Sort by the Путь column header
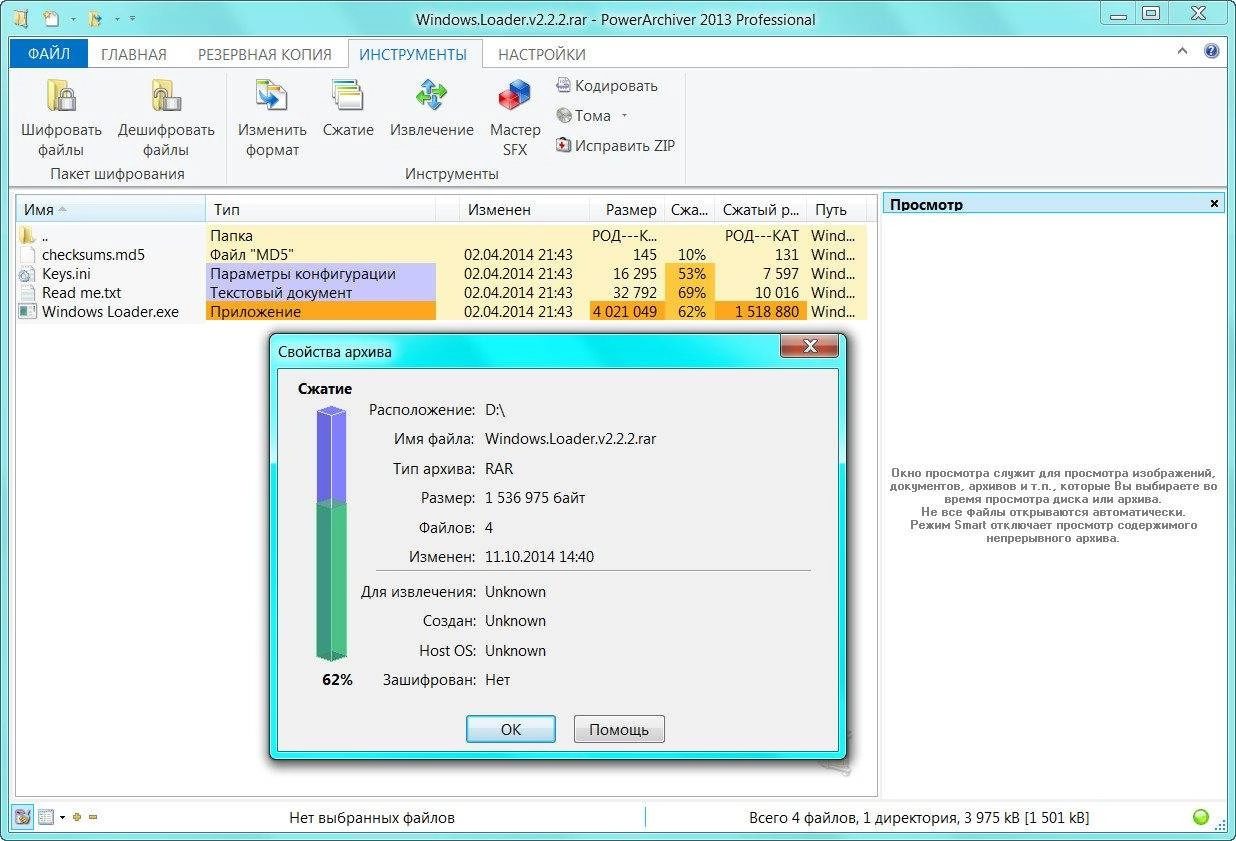The image size is (1236, 841). [836, 210]
